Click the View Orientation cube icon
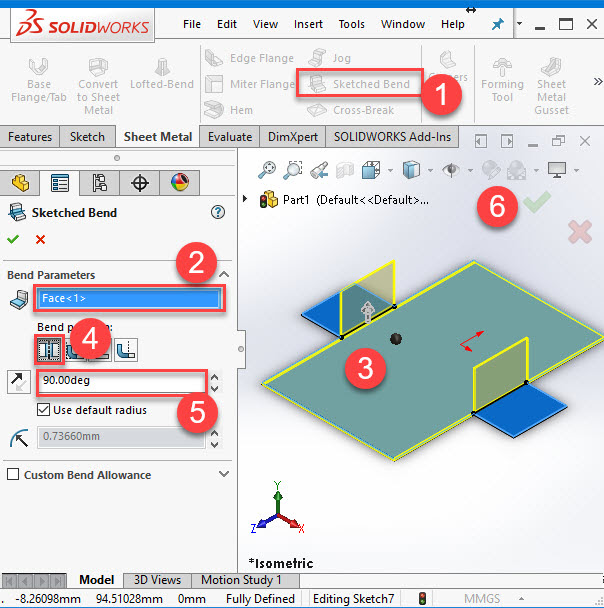This screenshot has height=608, width=604. pos(371,170)
